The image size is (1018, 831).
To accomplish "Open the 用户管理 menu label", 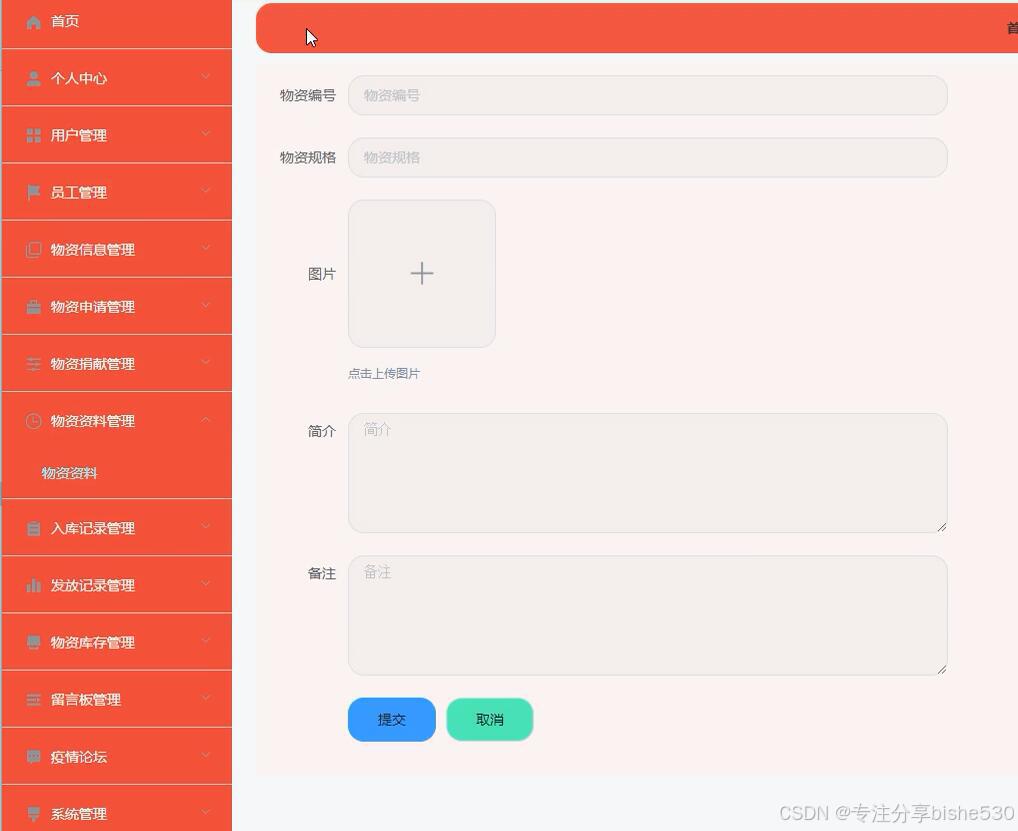I will (79, 136).
